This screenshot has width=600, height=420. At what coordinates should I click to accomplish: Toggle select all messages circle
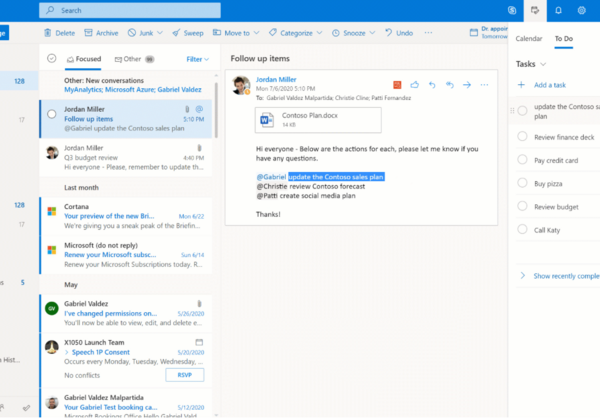coord(52,58)
